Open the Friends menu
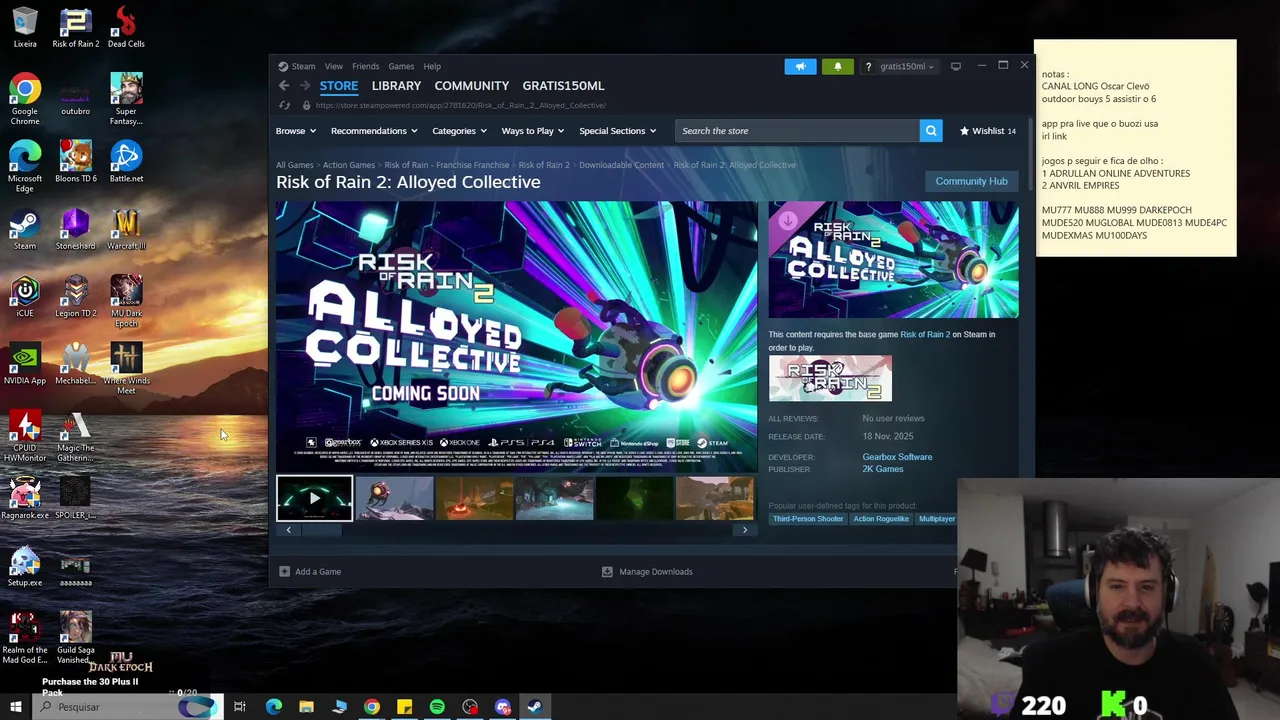This screenshot has width=1280, height=720. click(365, 66)
